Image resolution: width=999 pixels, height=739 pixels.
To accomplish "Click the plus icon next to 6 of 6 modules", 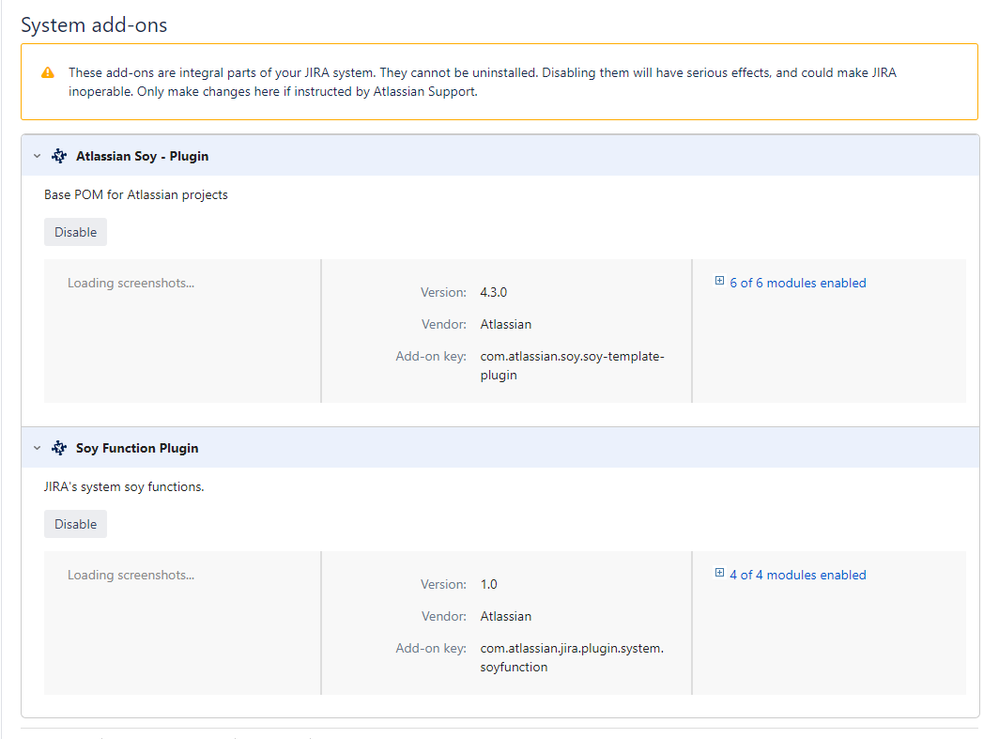I will [719, 281].
